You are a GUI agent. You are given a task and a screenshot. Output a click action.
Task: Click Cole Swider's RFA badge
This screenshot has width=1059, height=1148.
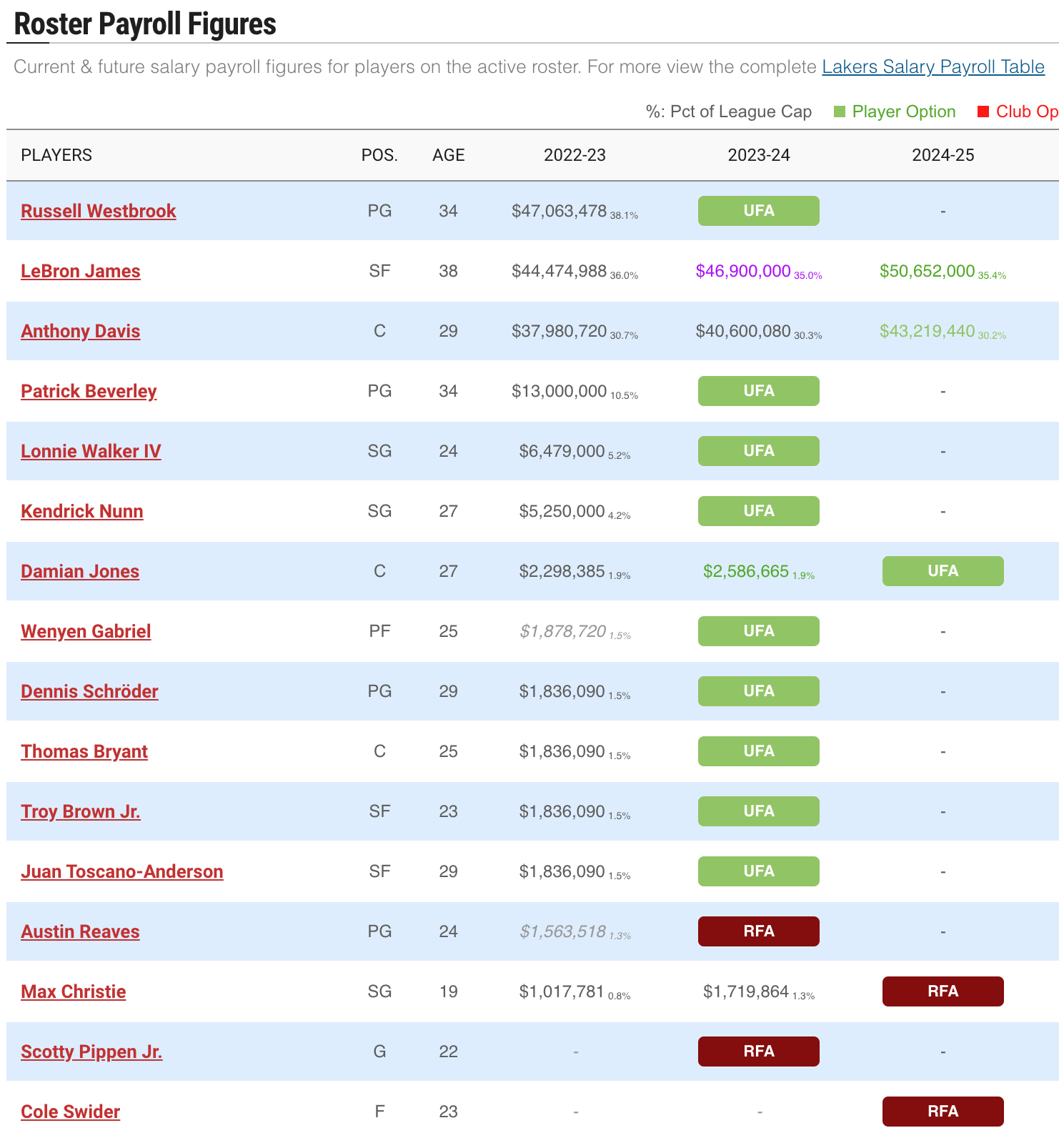click(x=943, y=1112)
